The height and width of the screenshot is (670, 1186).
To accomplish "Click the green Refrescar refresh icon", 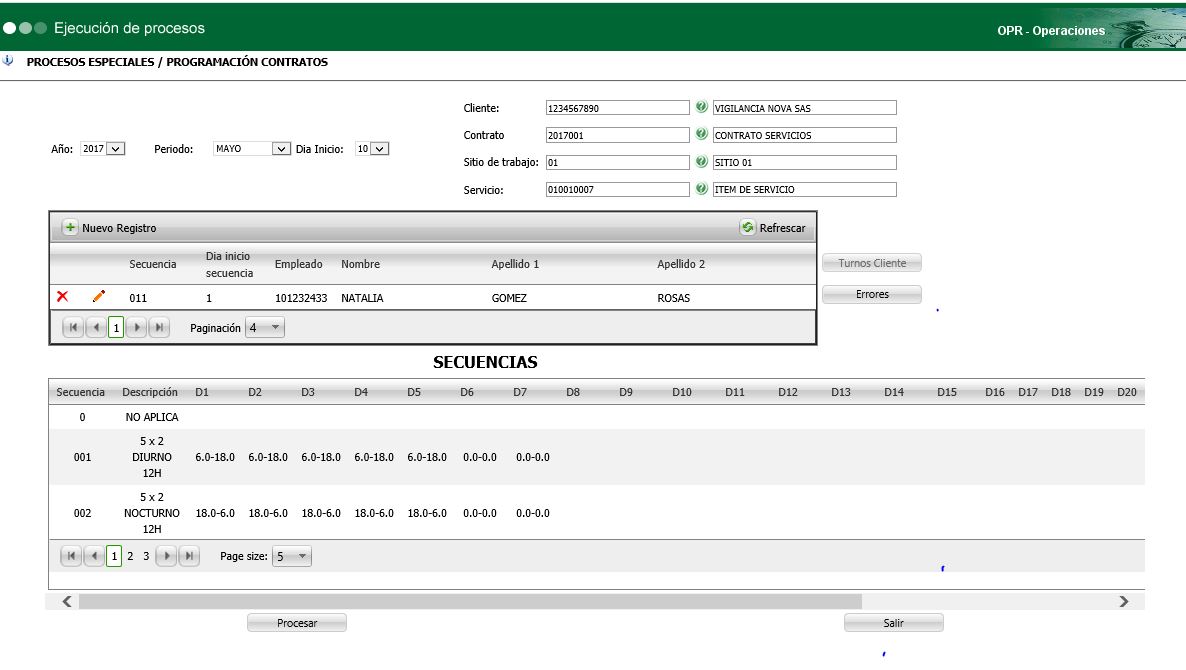I will (747, 227).
